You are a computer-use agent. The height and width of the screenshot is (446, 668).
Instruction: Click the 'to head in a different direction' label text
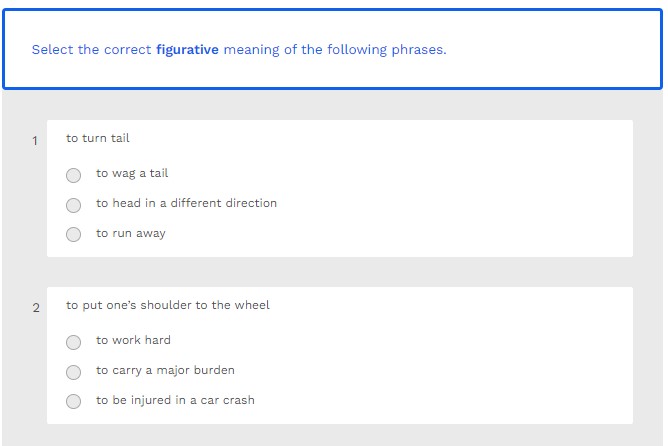tap(186, 203)
